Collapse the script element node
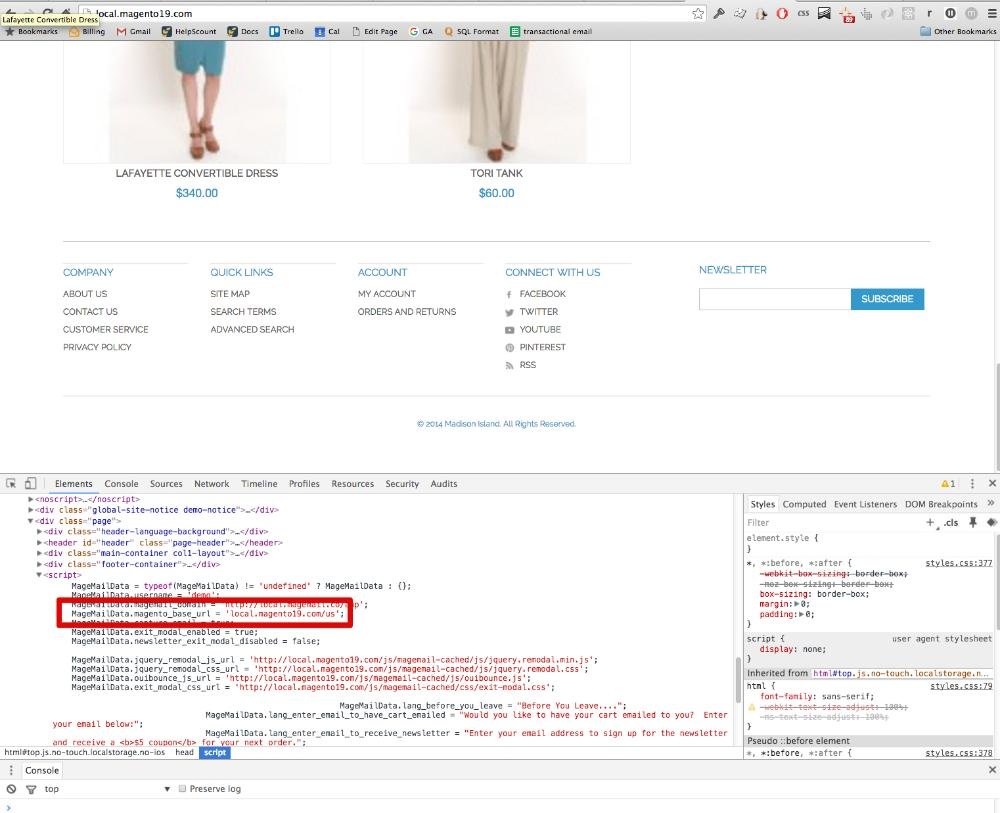 pos(39,575)
